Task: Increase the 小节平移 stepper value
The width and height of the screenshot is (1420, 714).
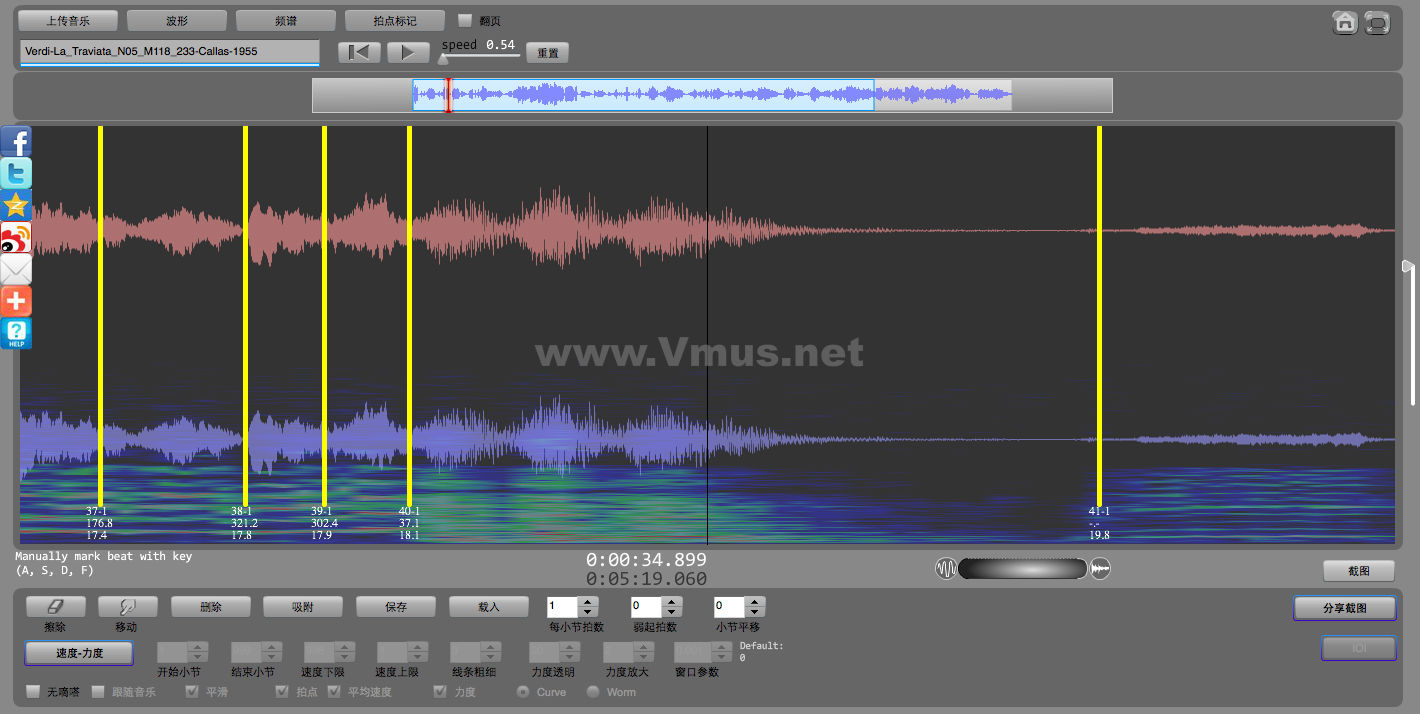Action: 754,602
